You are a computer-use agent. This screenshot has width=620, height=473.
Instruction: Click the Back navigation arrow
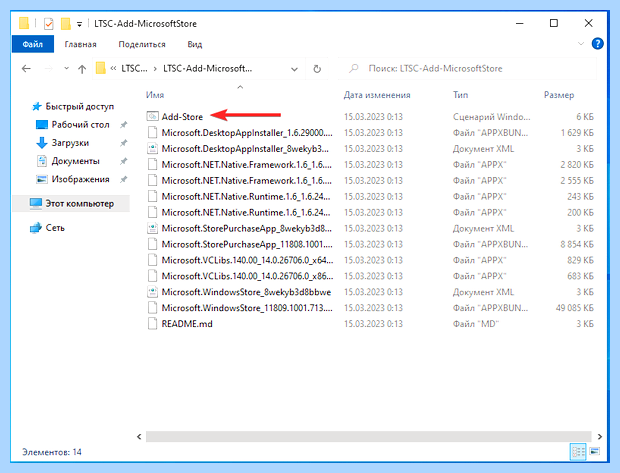click(26, 69)
